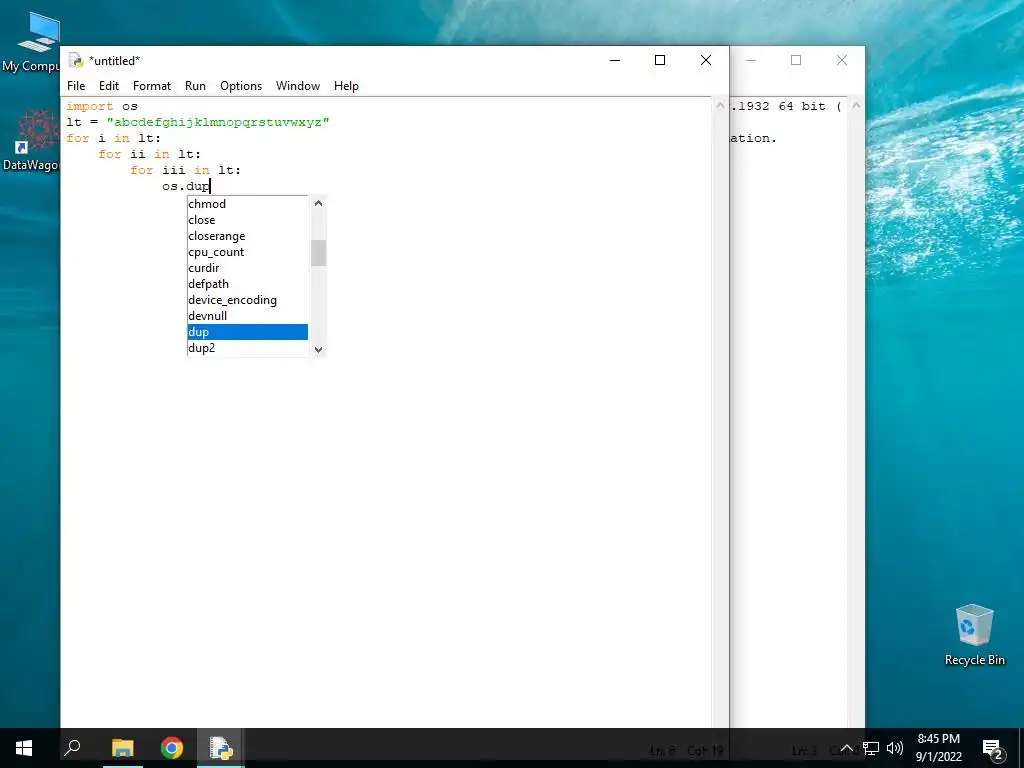Click the 'for i in lt:' line
This screenshot has width=1024, height=768.
[x=114, y=138]
